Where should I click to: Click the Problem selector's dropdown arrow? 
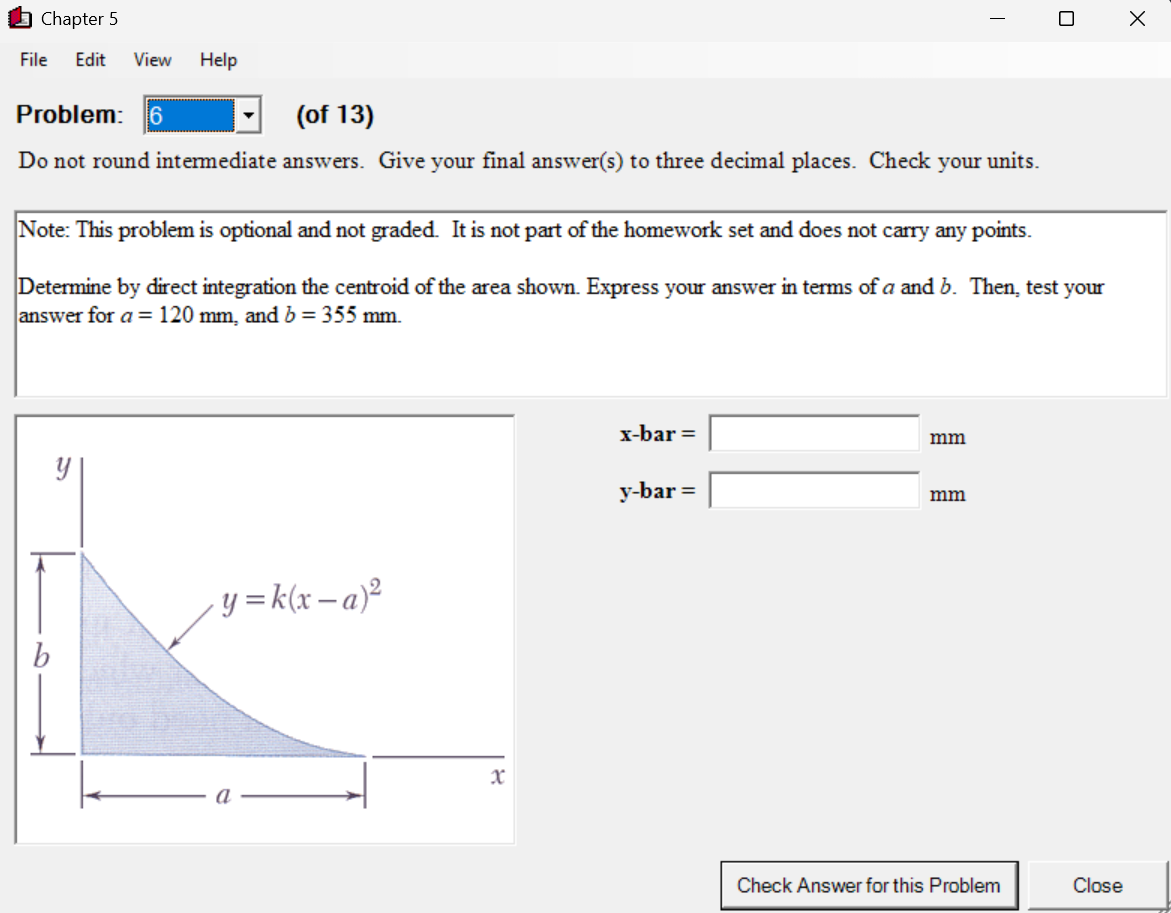248,114
